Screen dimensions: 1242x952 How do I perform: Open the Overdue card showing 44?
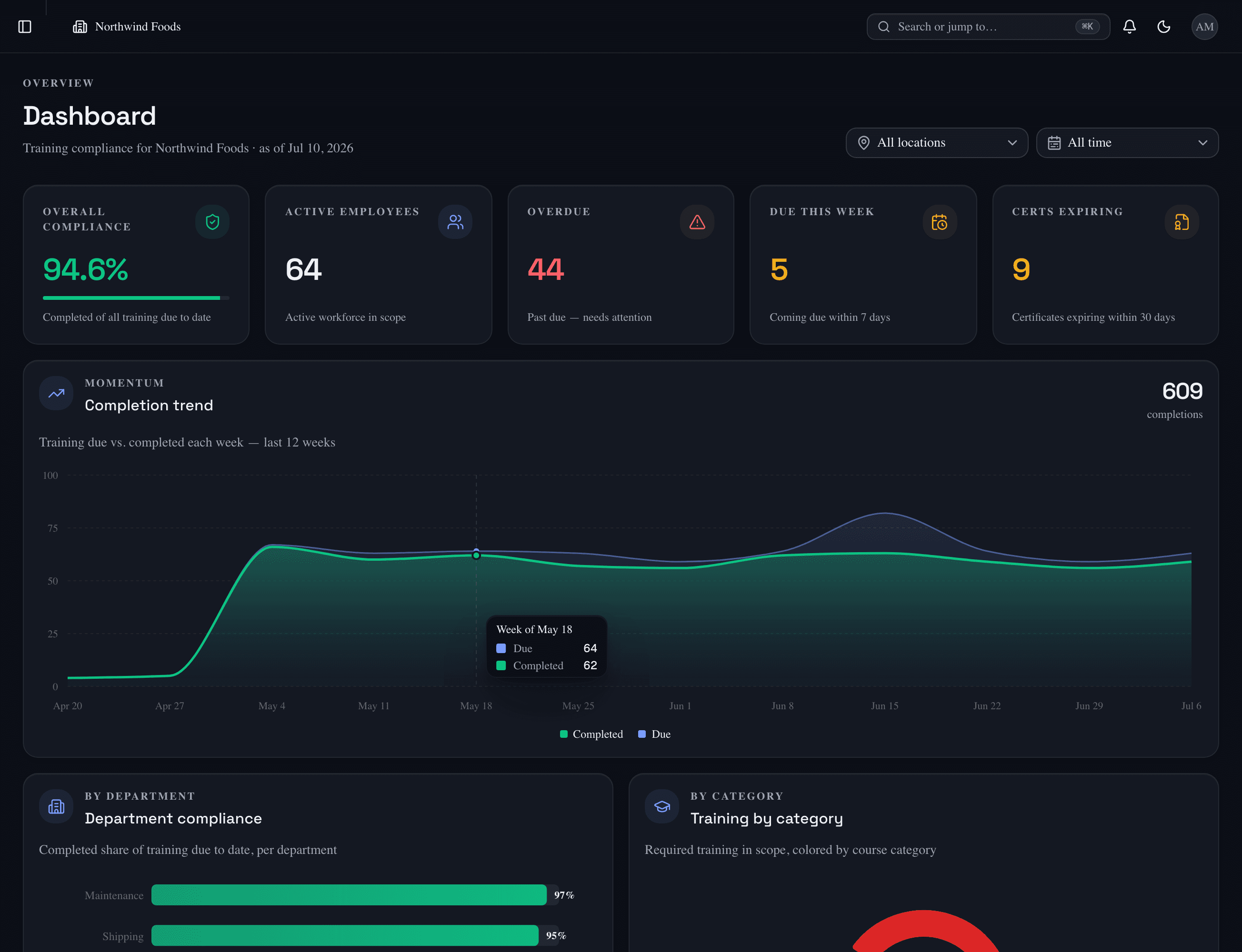click(621, 265)
